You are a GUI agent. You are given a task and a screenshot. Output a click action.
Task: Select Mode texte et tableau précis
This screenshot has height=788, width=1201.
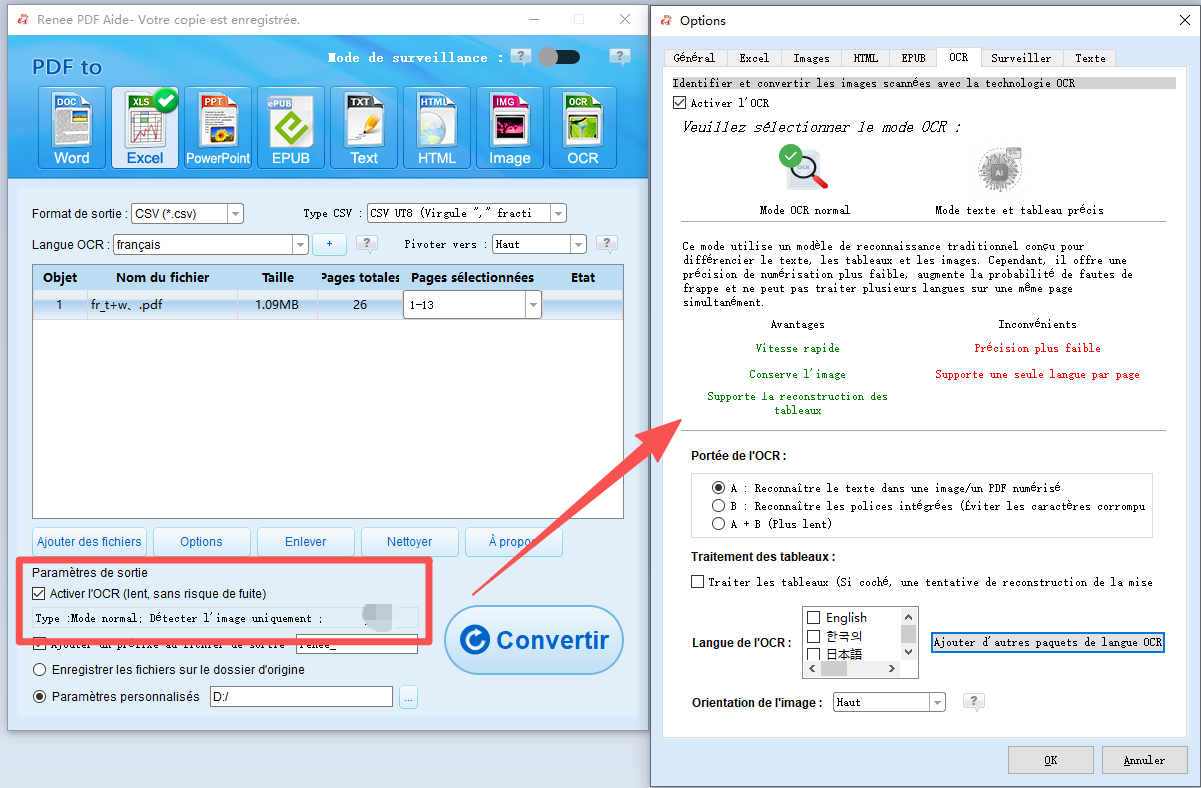click(997, 170)
